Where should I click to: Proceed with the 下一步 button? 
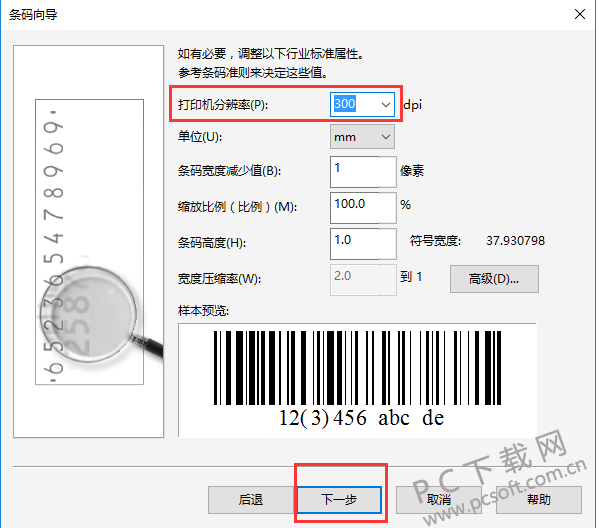[339, 500]
